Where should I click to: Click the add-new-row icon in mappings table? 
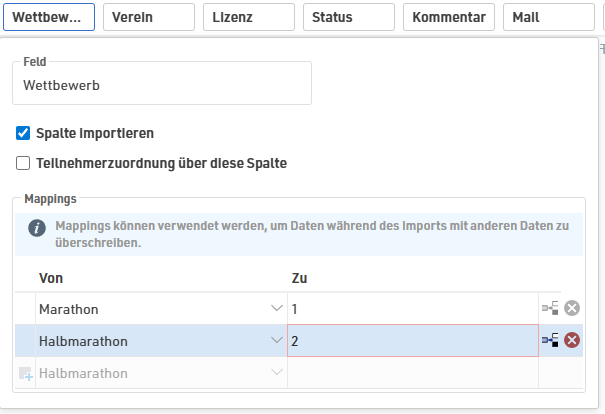[x=25, y=374]
